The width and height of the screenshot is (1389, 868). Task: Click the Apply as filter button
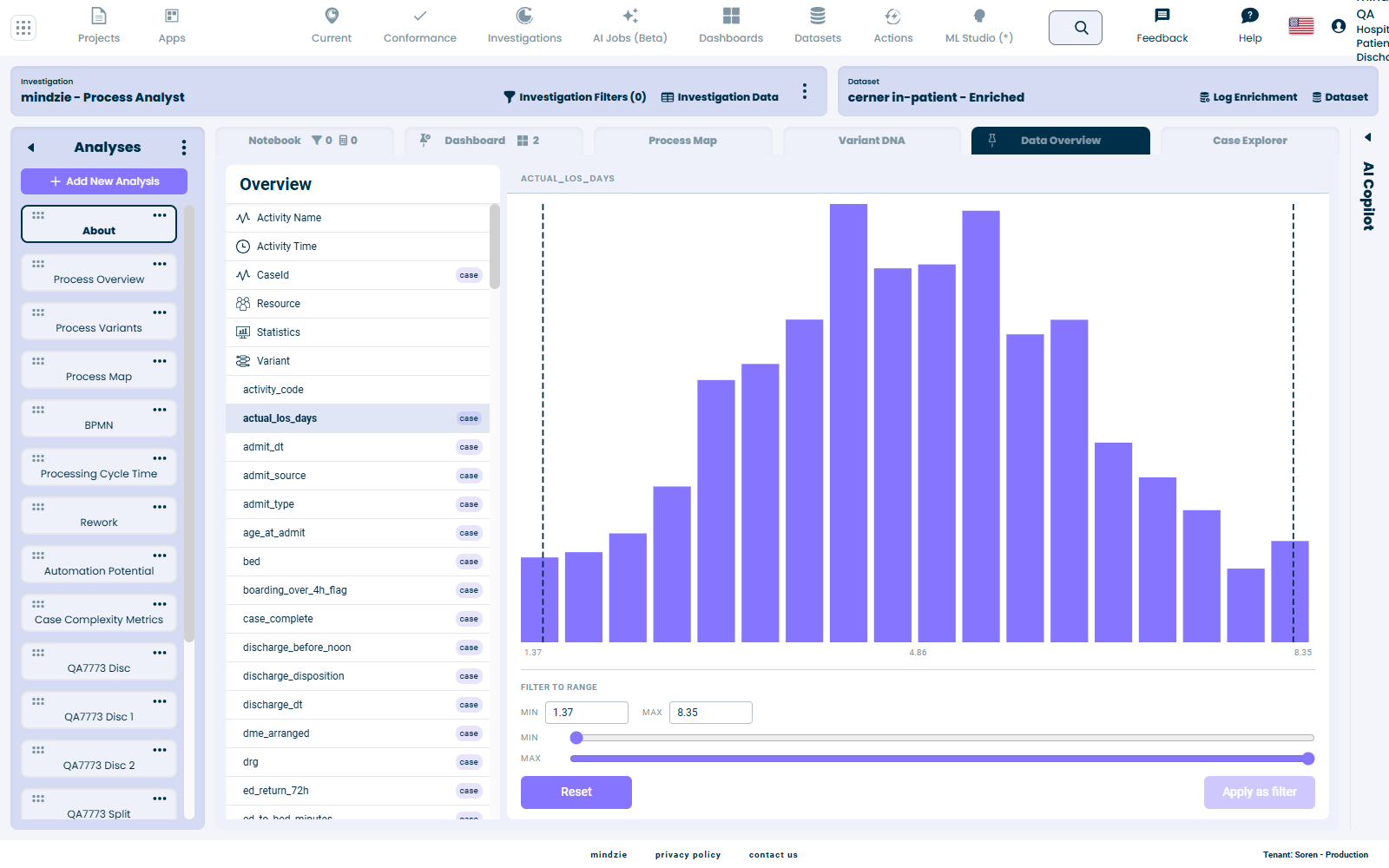(1260, 792)
